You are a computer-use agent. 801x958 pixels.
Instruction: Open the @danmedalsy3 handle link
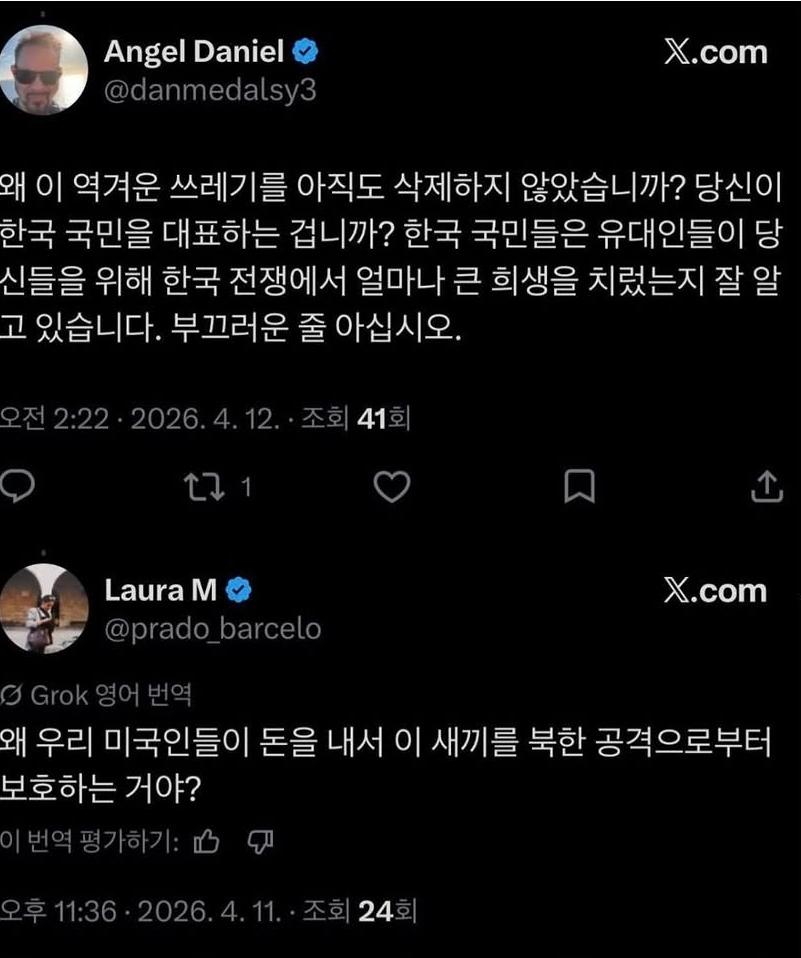pyautogui.click(x=210, y=90)
